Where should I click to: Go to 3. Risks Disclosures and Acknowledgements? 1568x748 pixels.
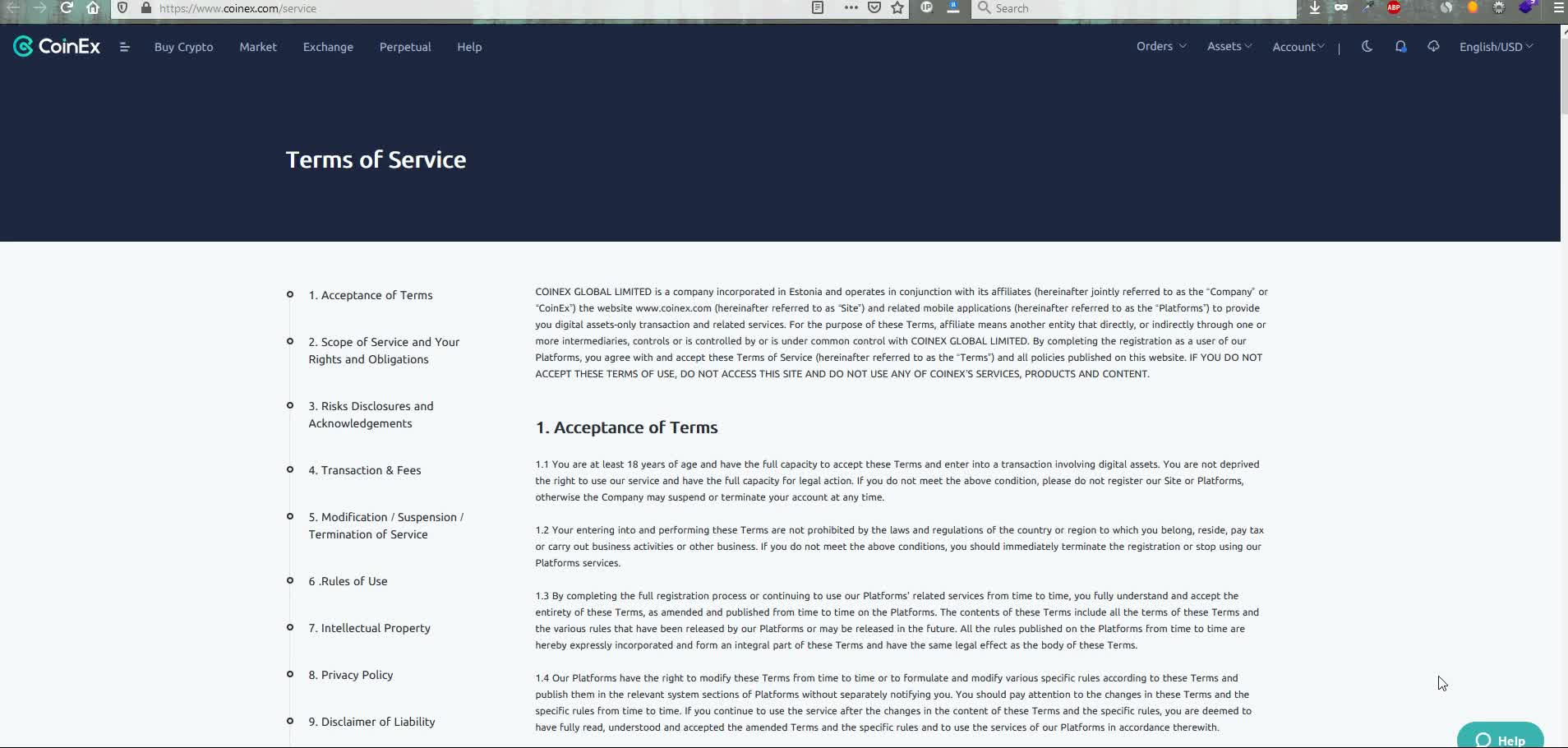coord(371,414)
